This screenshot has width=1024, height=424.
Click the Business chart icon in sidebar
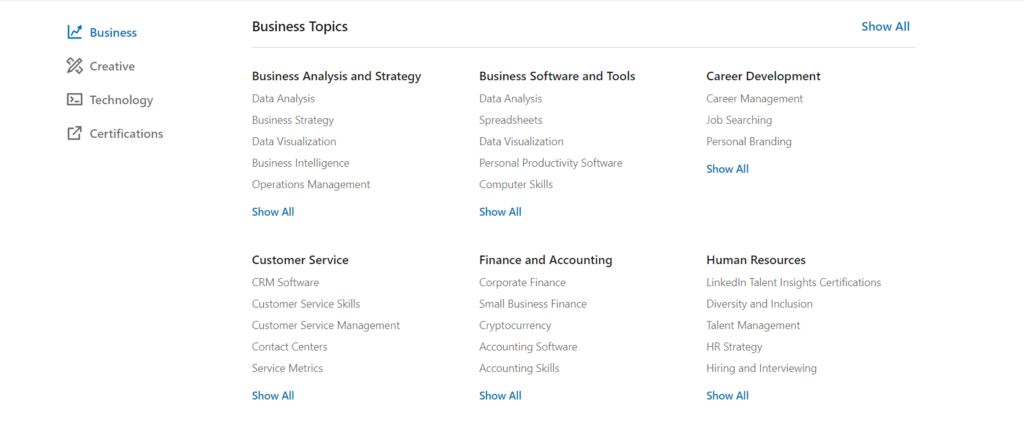pyautogui.click(x=74, y=32)
